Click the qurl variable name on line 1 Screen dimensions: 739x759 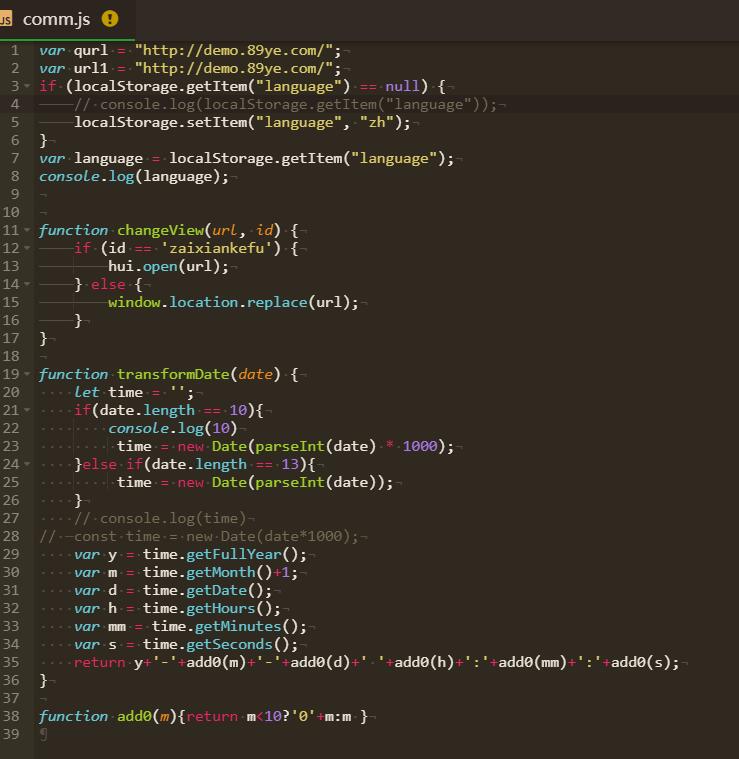(90, 50)
